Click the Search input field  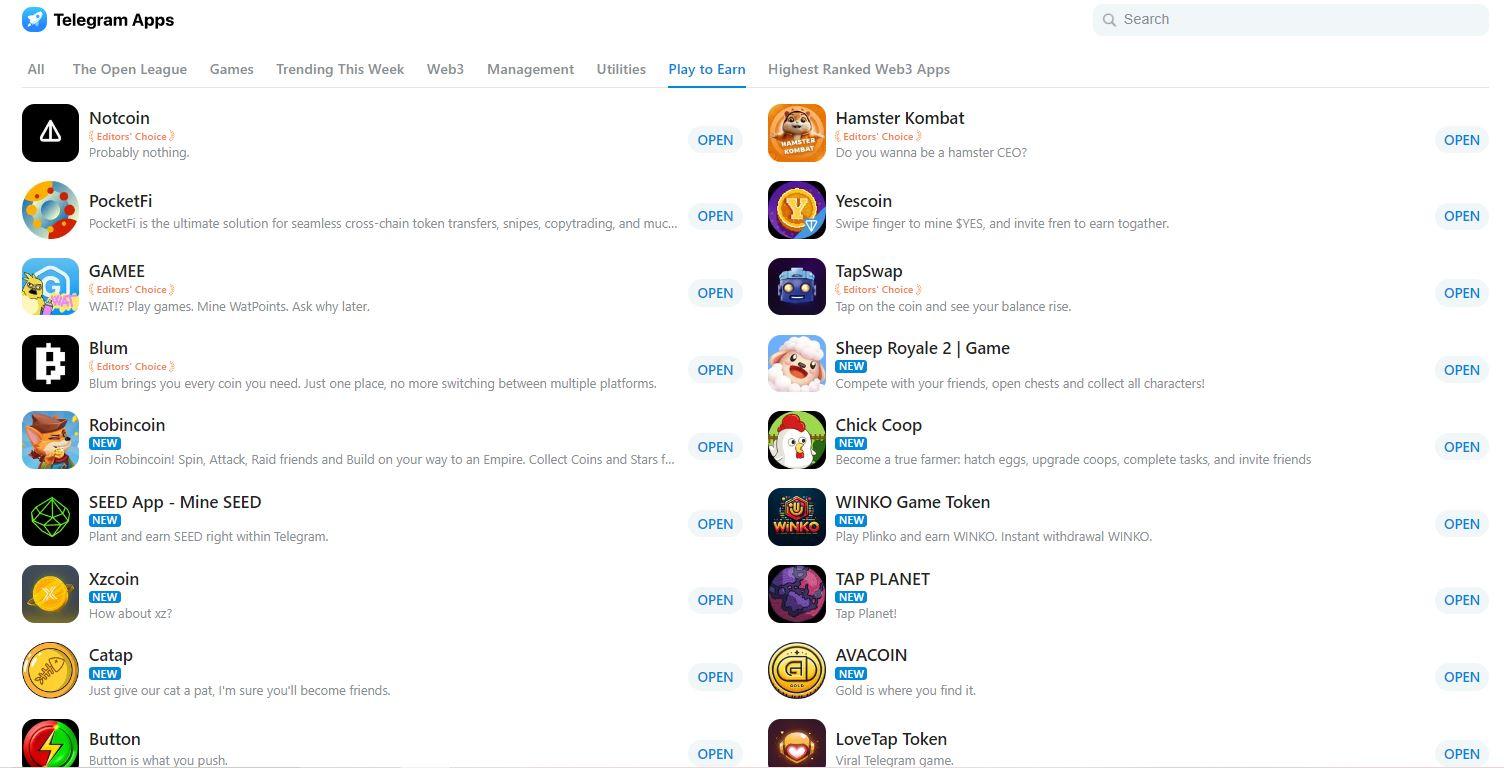click(1291, 19)
